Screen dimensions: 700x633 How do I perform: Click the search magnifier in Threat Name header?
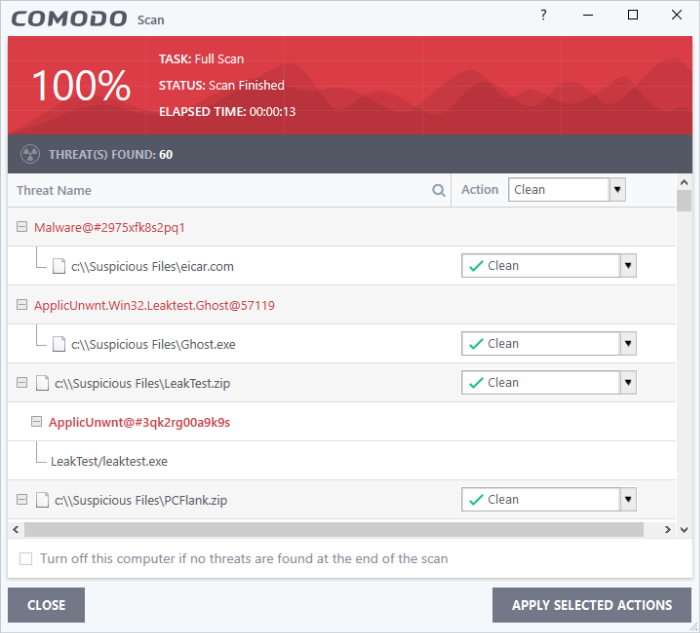(439, 190)
